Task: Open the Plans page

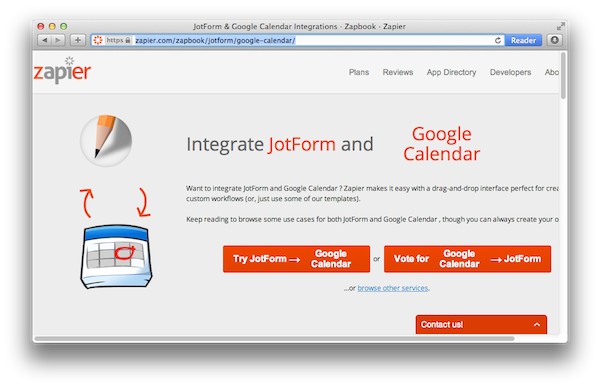Action: coord(359,72)
